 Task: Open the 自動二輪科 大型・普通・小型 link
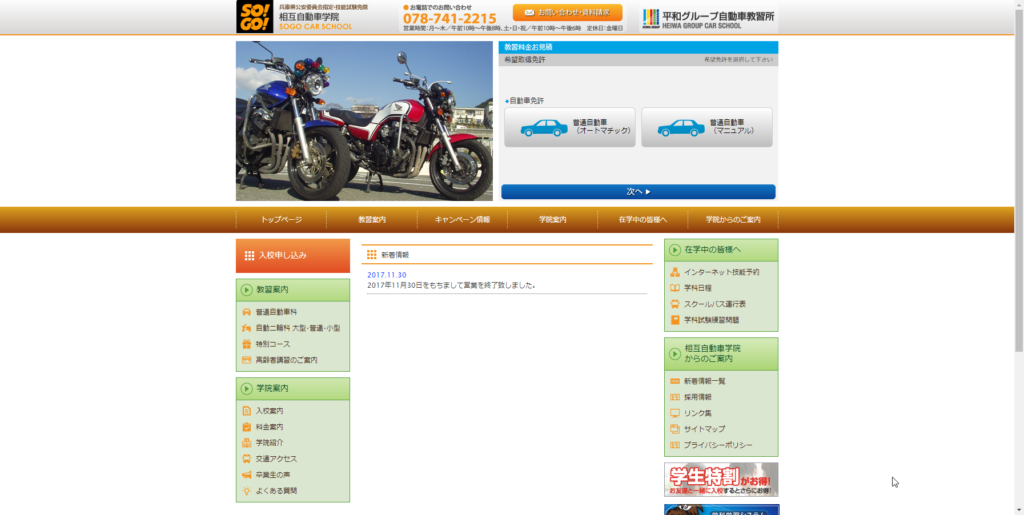298,328
